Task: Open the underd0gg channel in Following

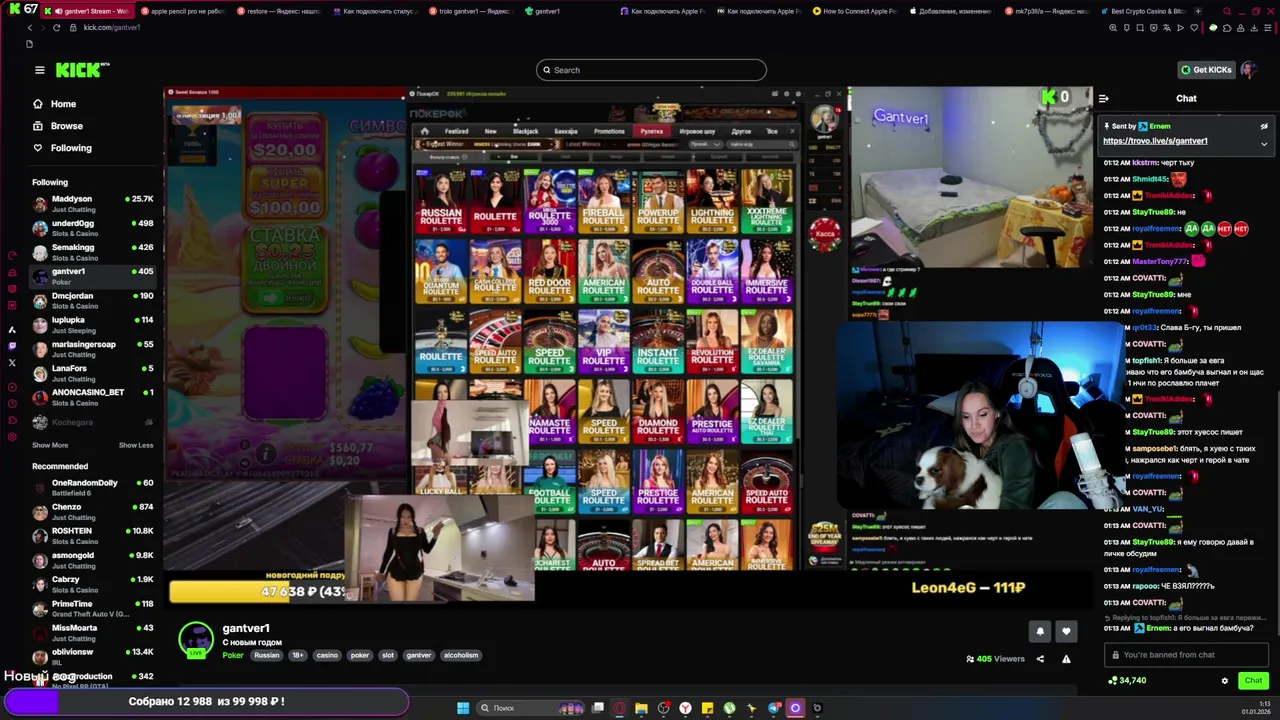Action: pos(92,228)
